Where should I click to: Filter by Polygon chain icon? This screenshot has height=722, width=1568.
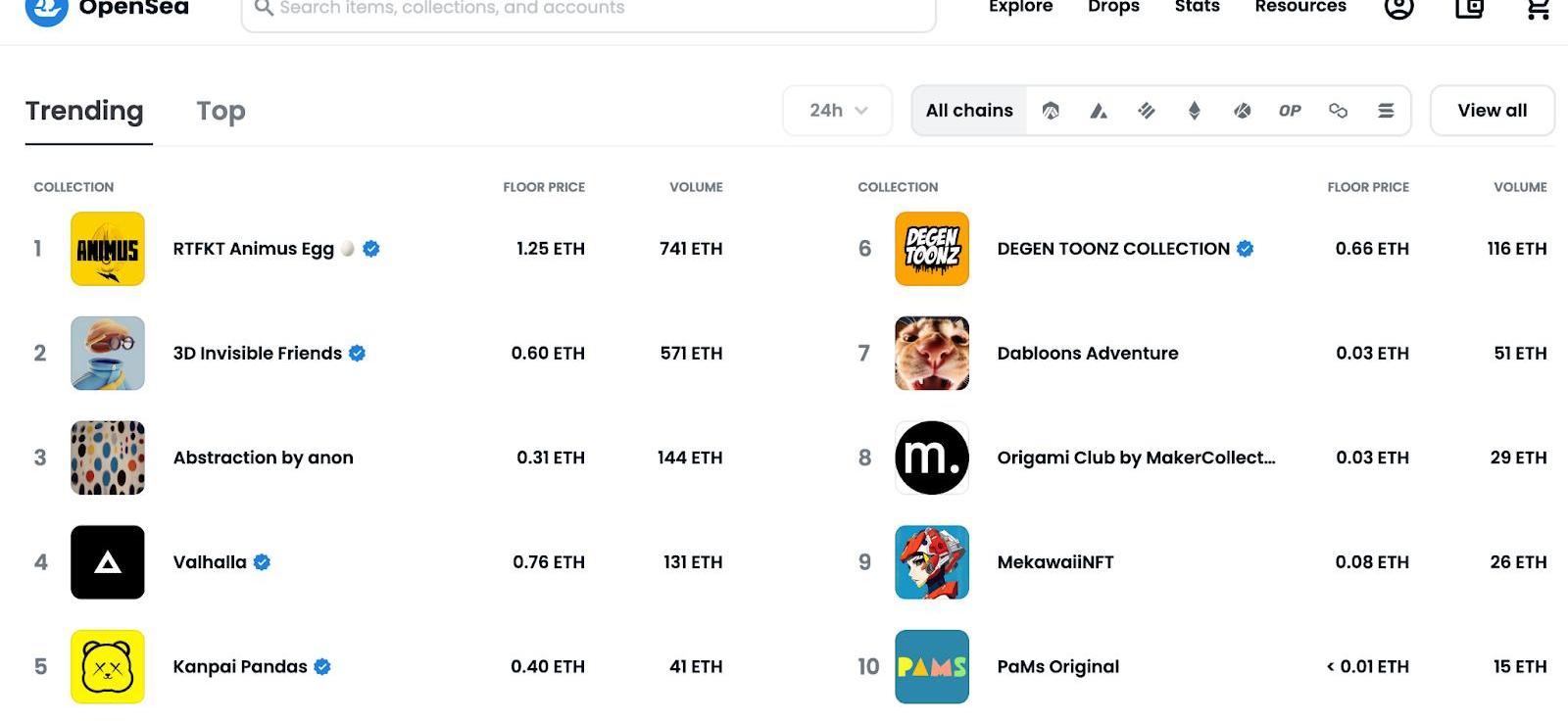click(x=1338, y=111)
